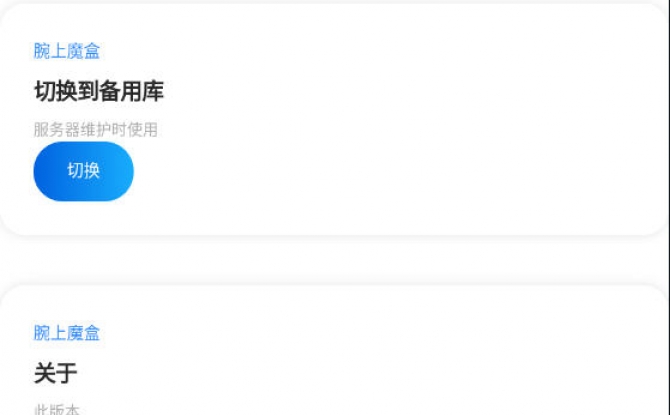Select the 服务器维护时使用 description text
The width and height of the screenshot is (670, 415).
click(96, 130)
